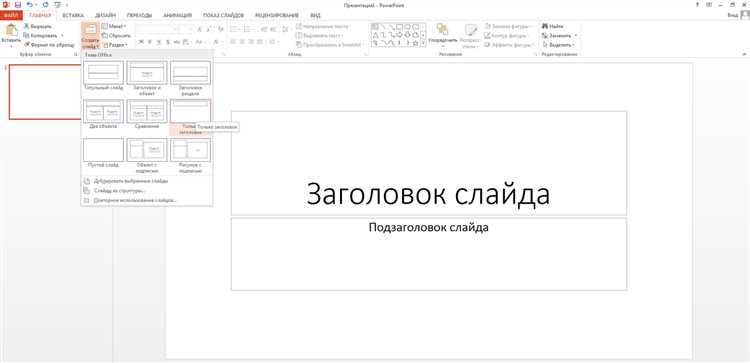The width and height of the screenshot is (750, 363).
Task: Switch to the ПЕРЕХОДЫ tab
Action: [x=139, y=15]
